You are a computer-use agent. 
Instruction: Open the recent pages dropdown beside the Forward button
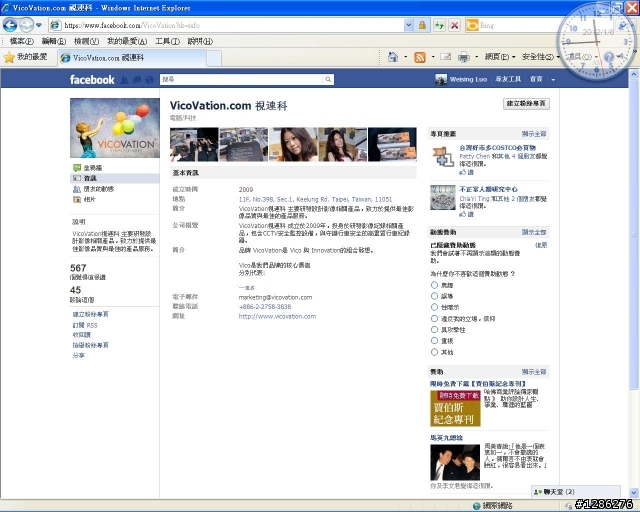(39, 25)
